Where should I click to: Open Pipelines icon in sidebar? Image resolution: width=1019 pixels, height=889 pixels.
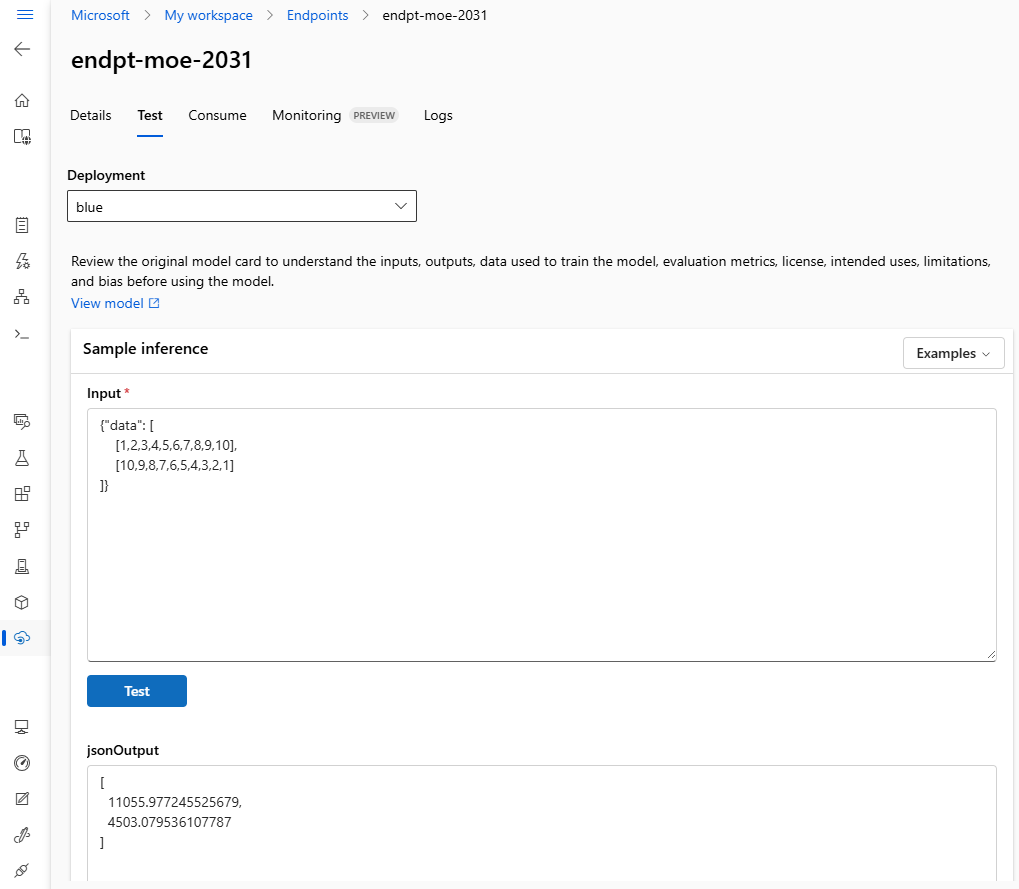tap(22, 529)
